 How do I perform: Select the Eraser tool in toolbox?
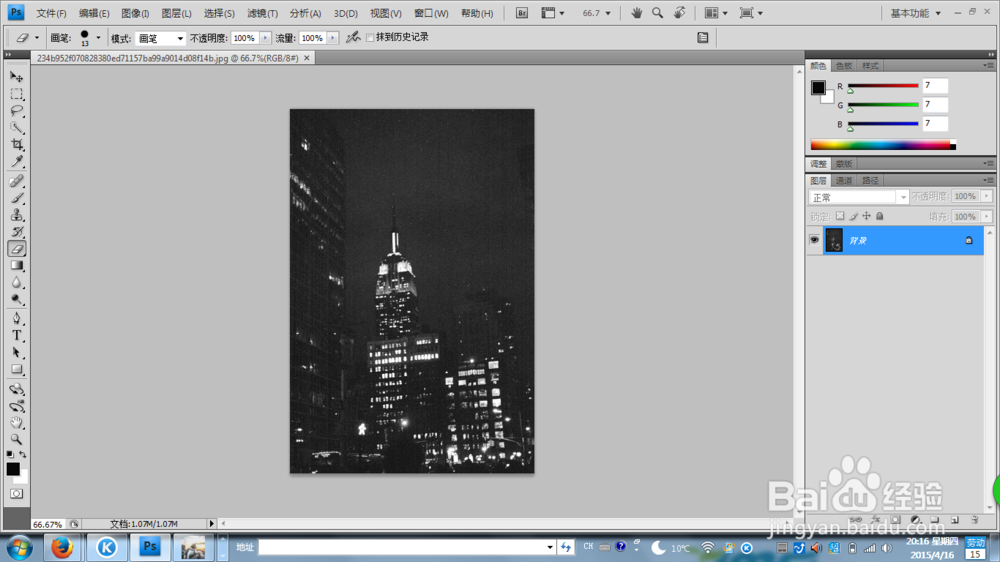point(17,249)
